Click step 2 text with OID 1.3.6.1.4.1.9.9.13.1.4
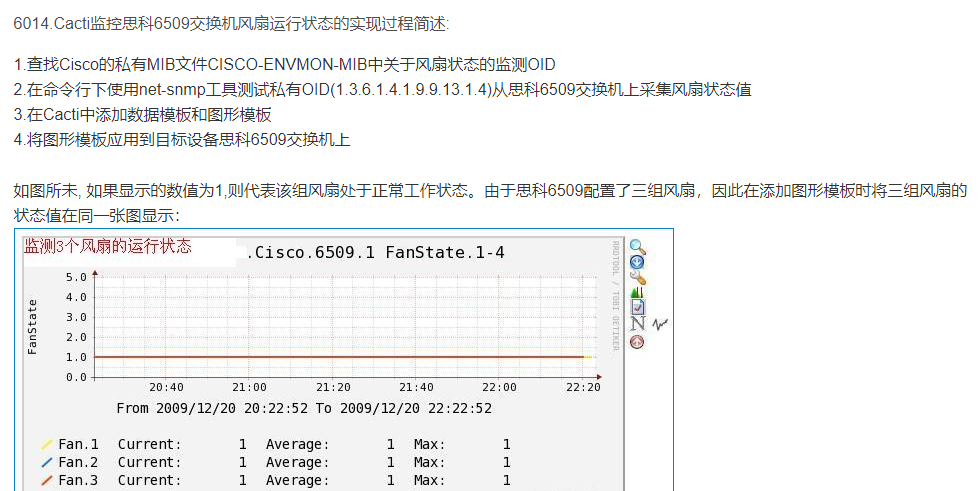The height and width of the screenshot is (491, 979). 382,89
